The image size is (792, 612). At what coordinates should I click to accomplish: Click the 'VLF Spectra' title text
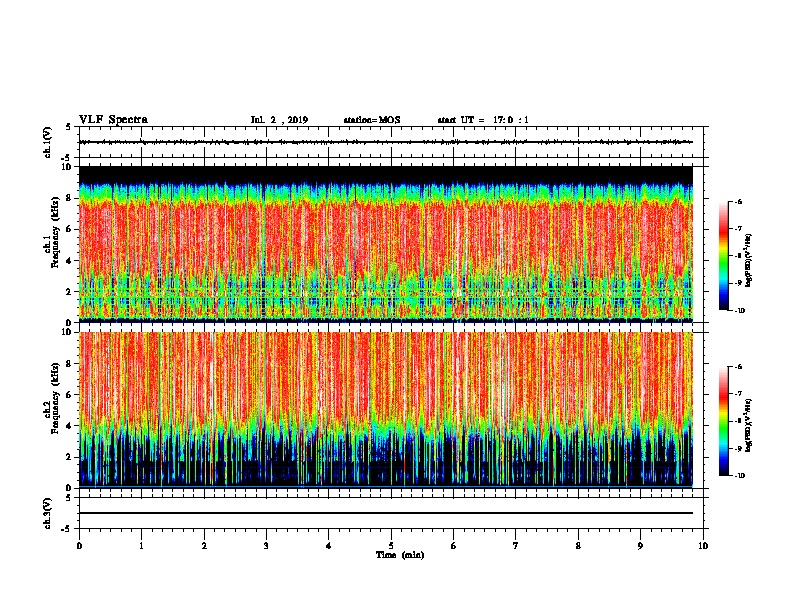pos(113,120)
